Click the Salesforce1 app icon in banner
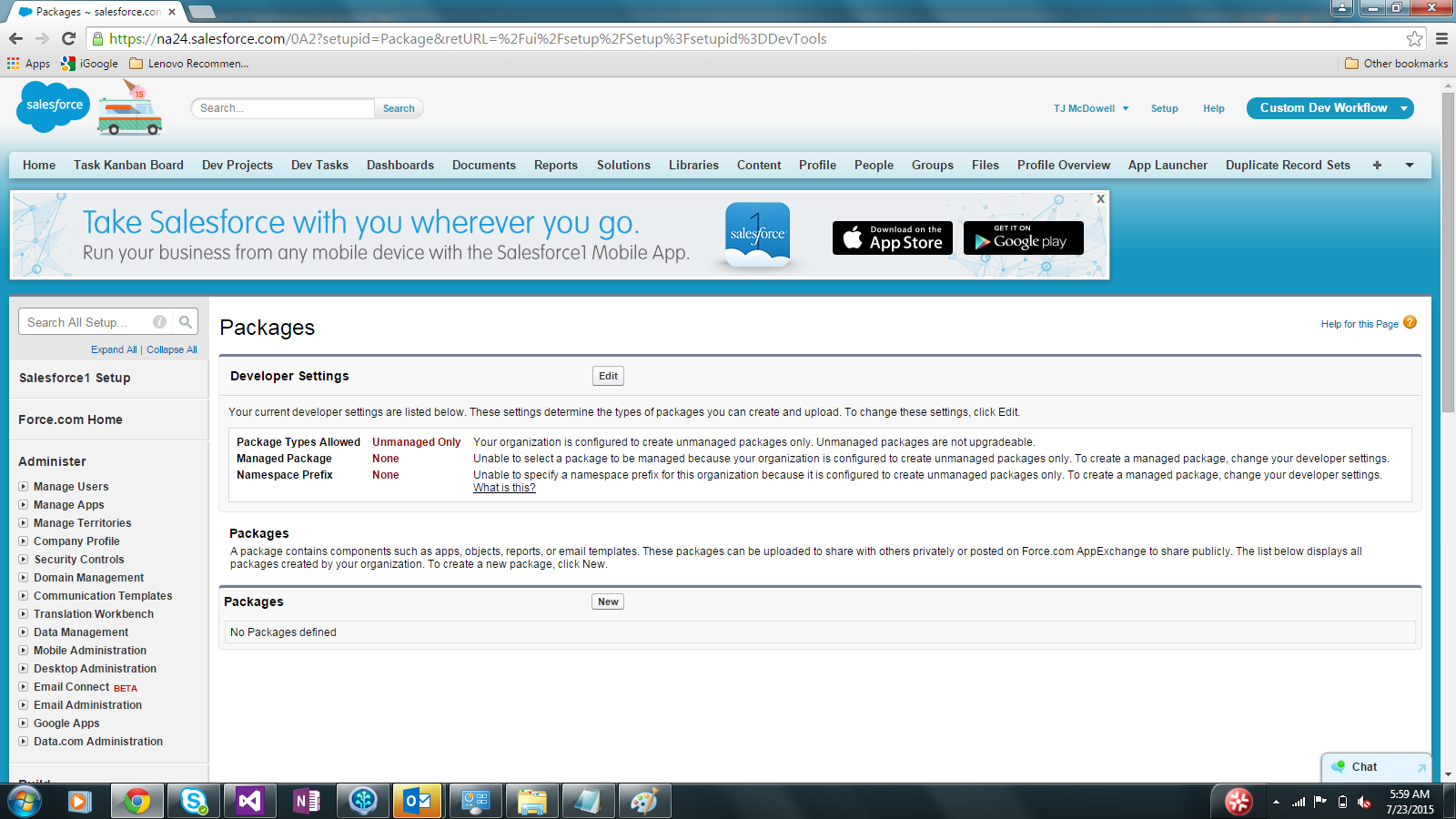 click(x=758, y=234)
